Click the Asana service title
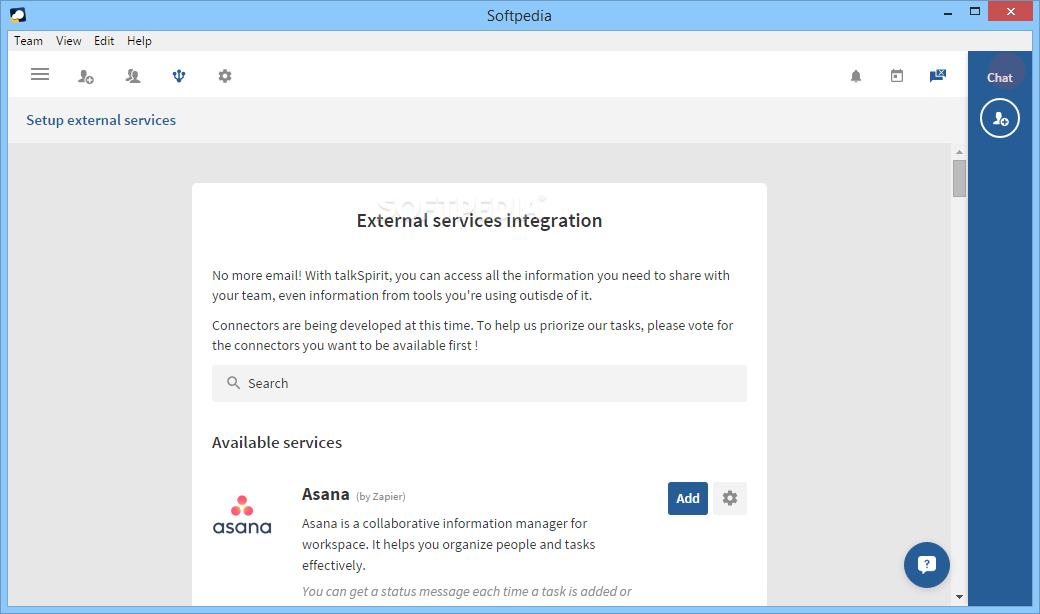1040x614 pixels. pos(326,495)
